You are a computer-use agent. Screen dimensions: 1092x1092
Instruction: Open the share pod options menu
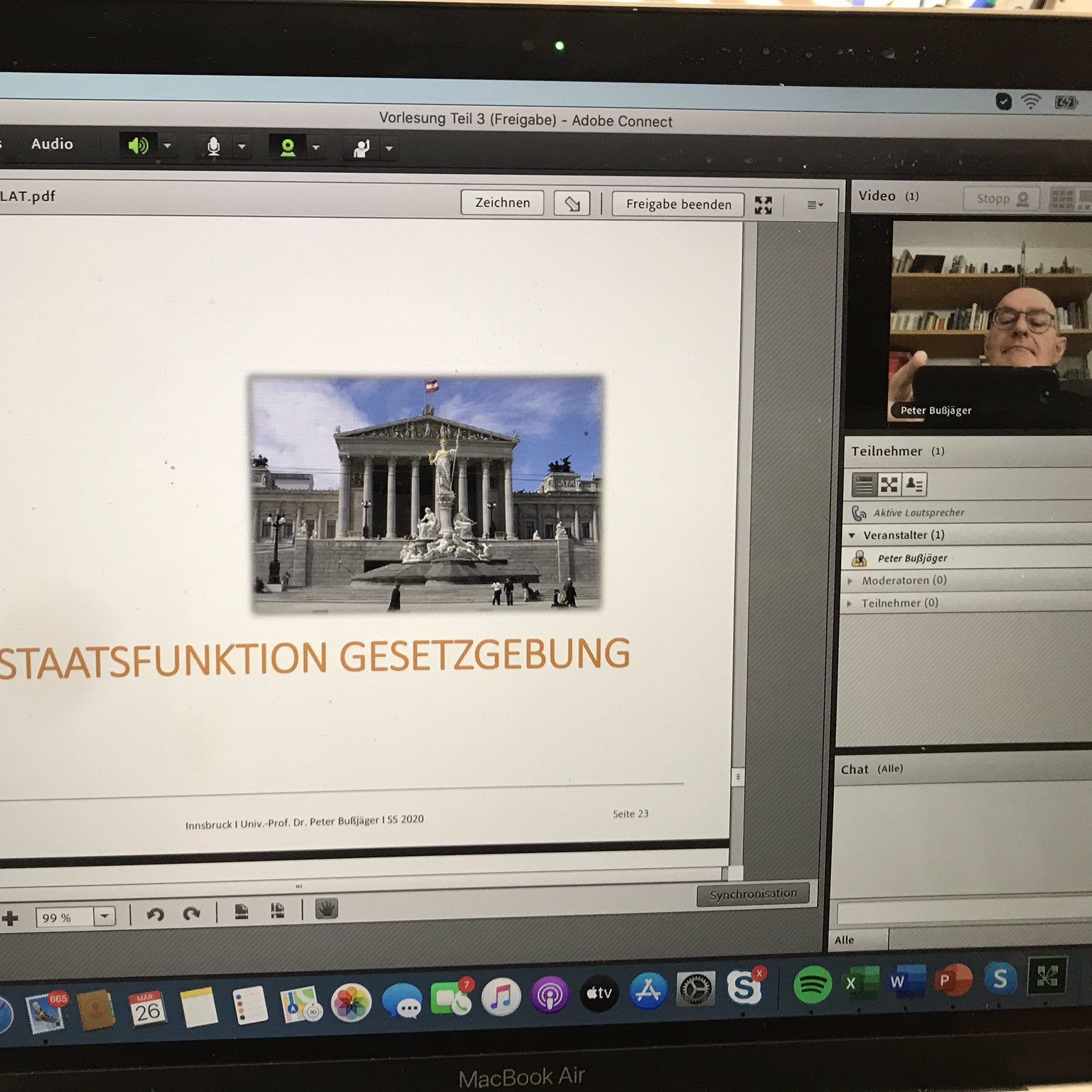pyautogui.click(x=815, y=205)
